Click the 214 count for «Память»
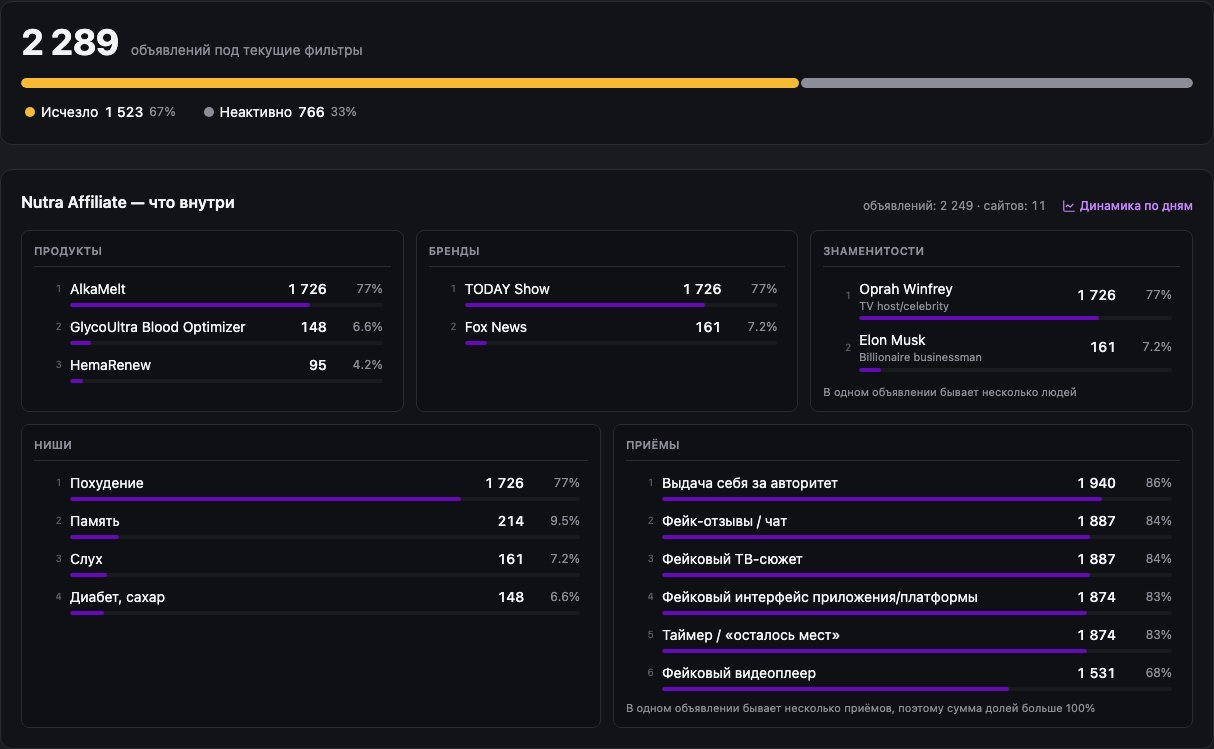 click(511, 521)
